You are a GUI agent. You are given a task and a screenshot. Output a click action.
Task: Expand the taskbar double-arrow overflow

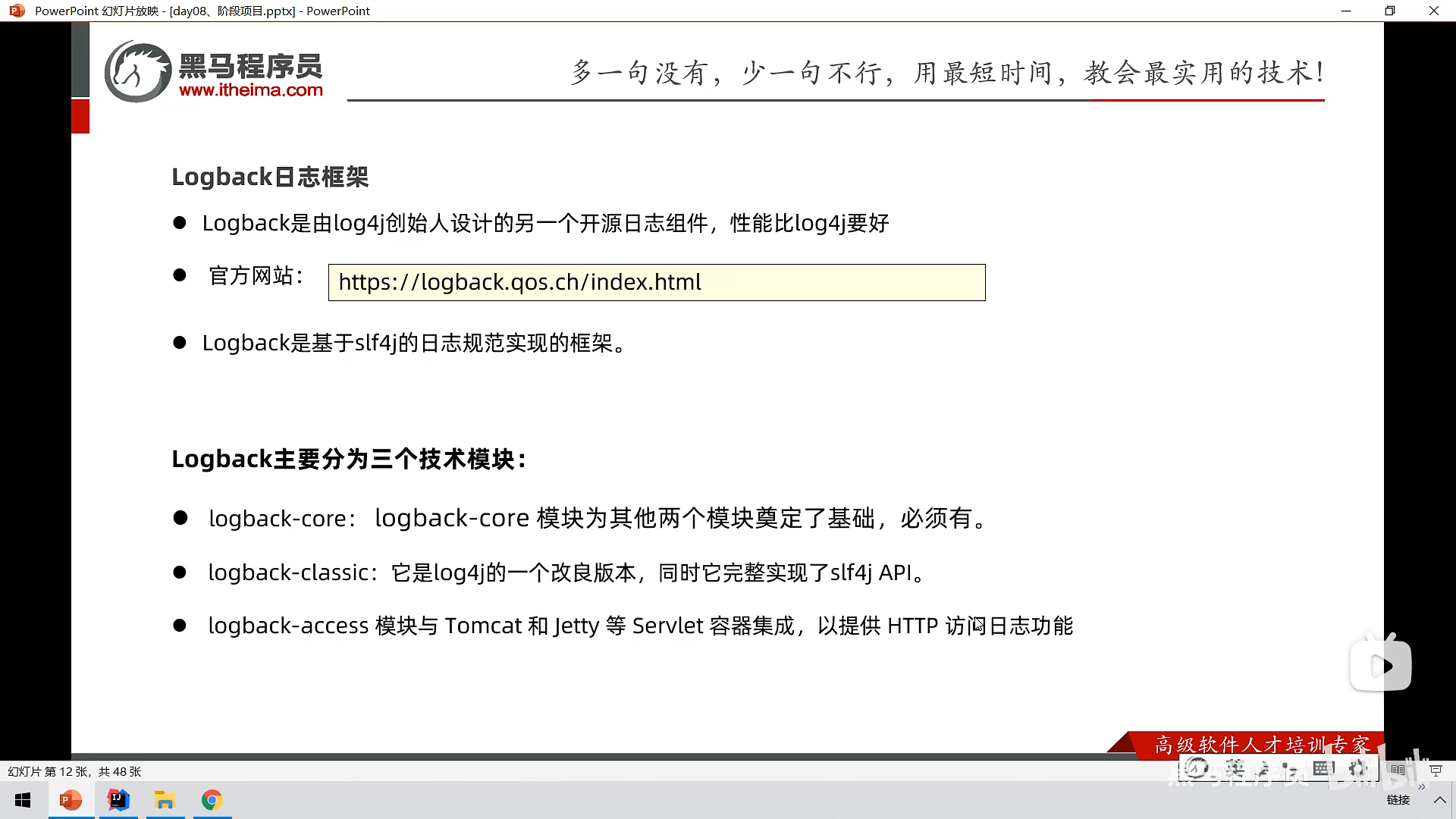coord(1421,787)
